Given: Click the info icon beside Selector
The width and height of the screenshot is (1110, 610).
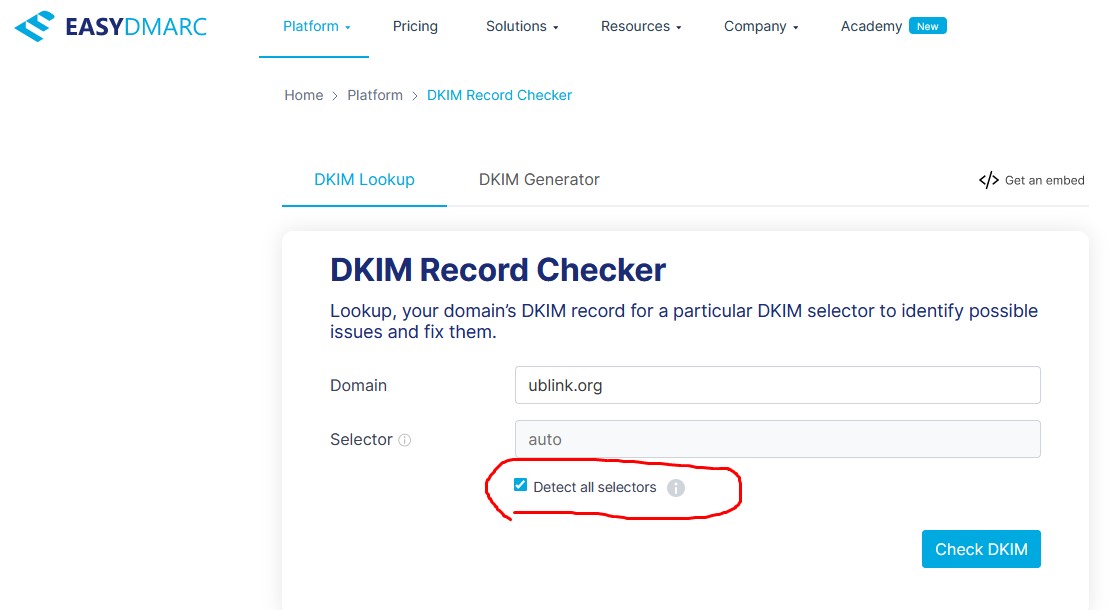Looking at the screenshot, I should pyautogui.click(x=405, y=440).
